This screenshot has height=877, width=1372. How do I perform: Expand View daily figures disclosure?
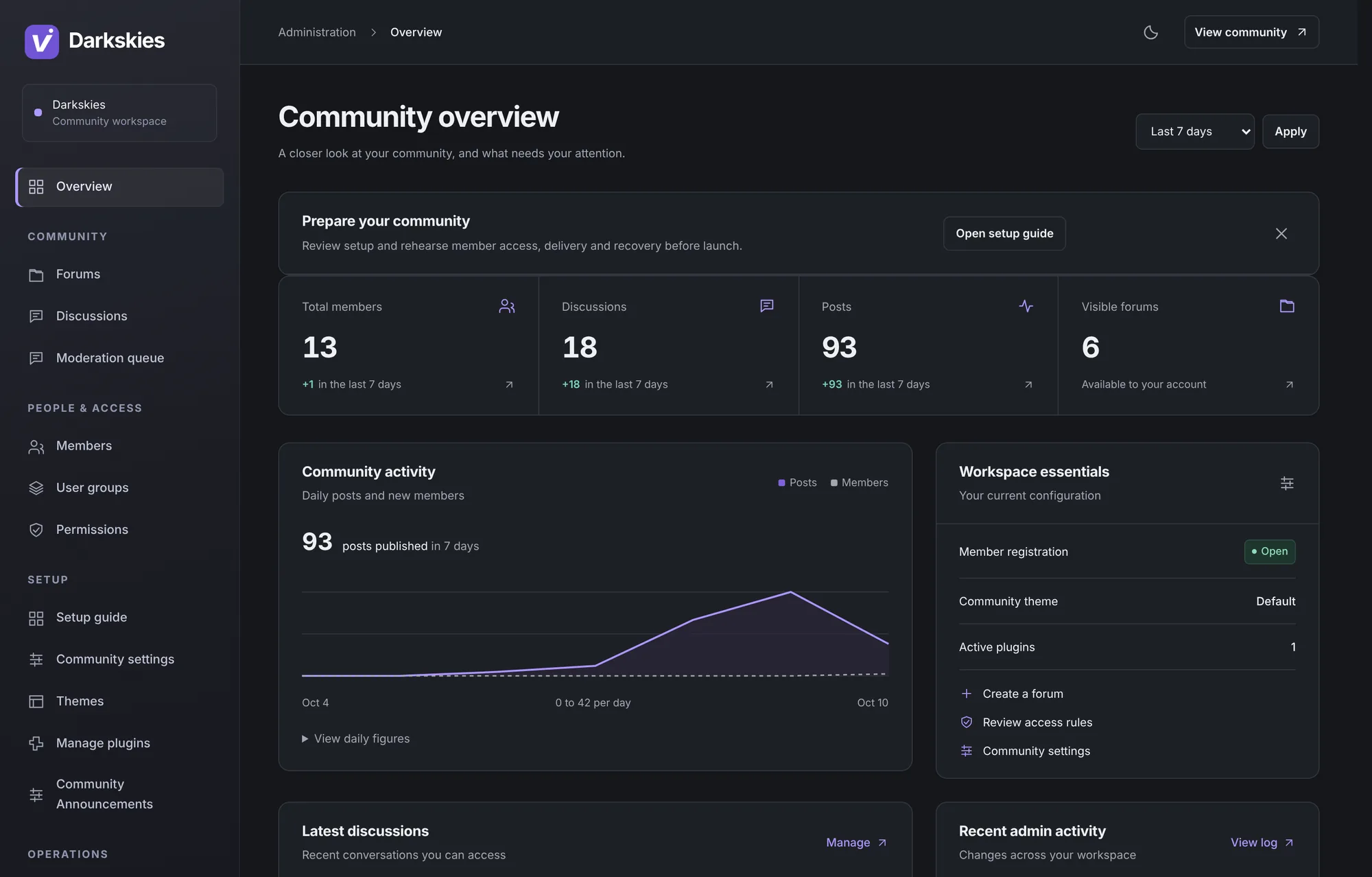(x=355, y=738)
